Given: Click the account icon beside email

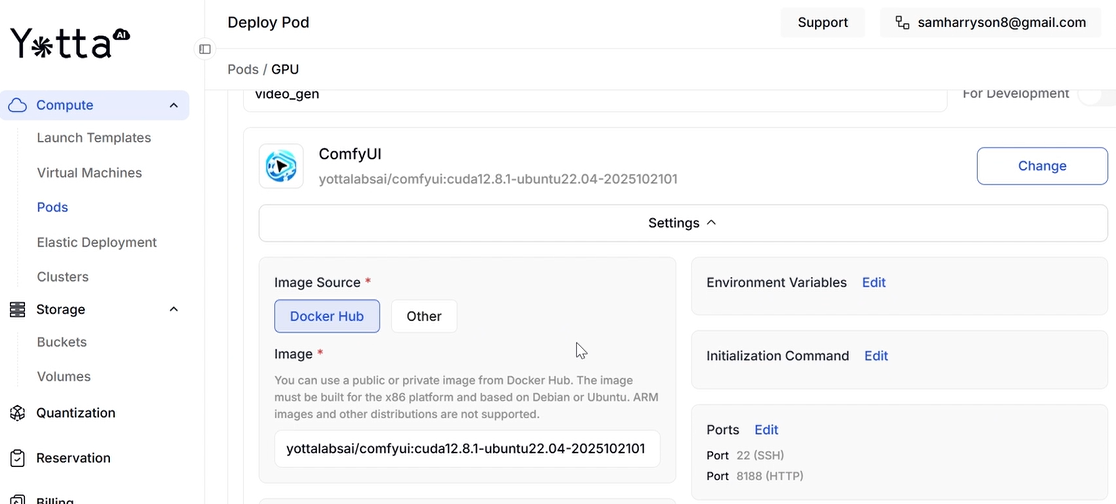Looking at the screenshot, I should (x=902, y=23).
